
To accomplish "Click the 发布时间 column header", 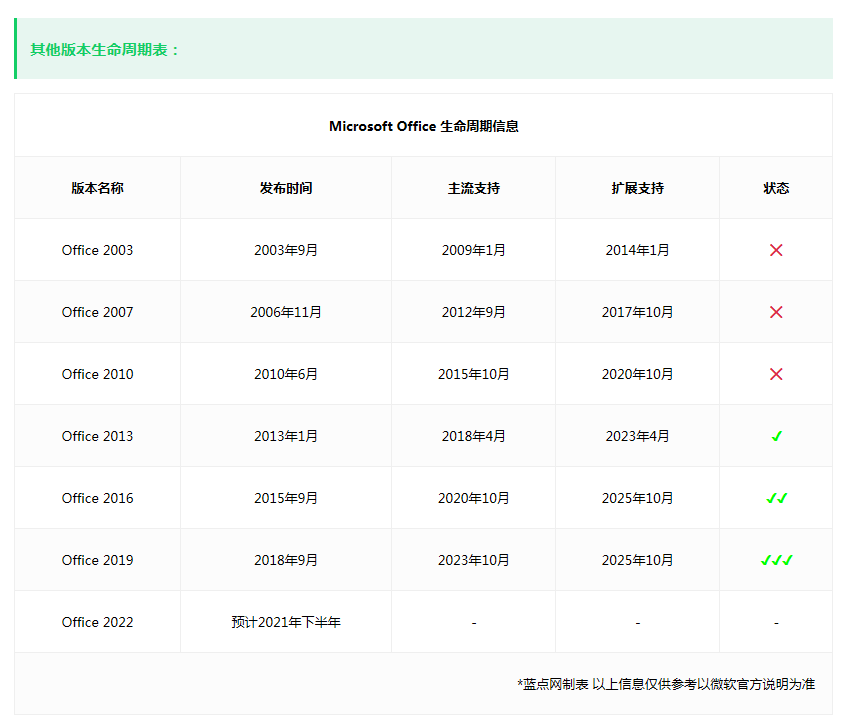I will 286,188.
